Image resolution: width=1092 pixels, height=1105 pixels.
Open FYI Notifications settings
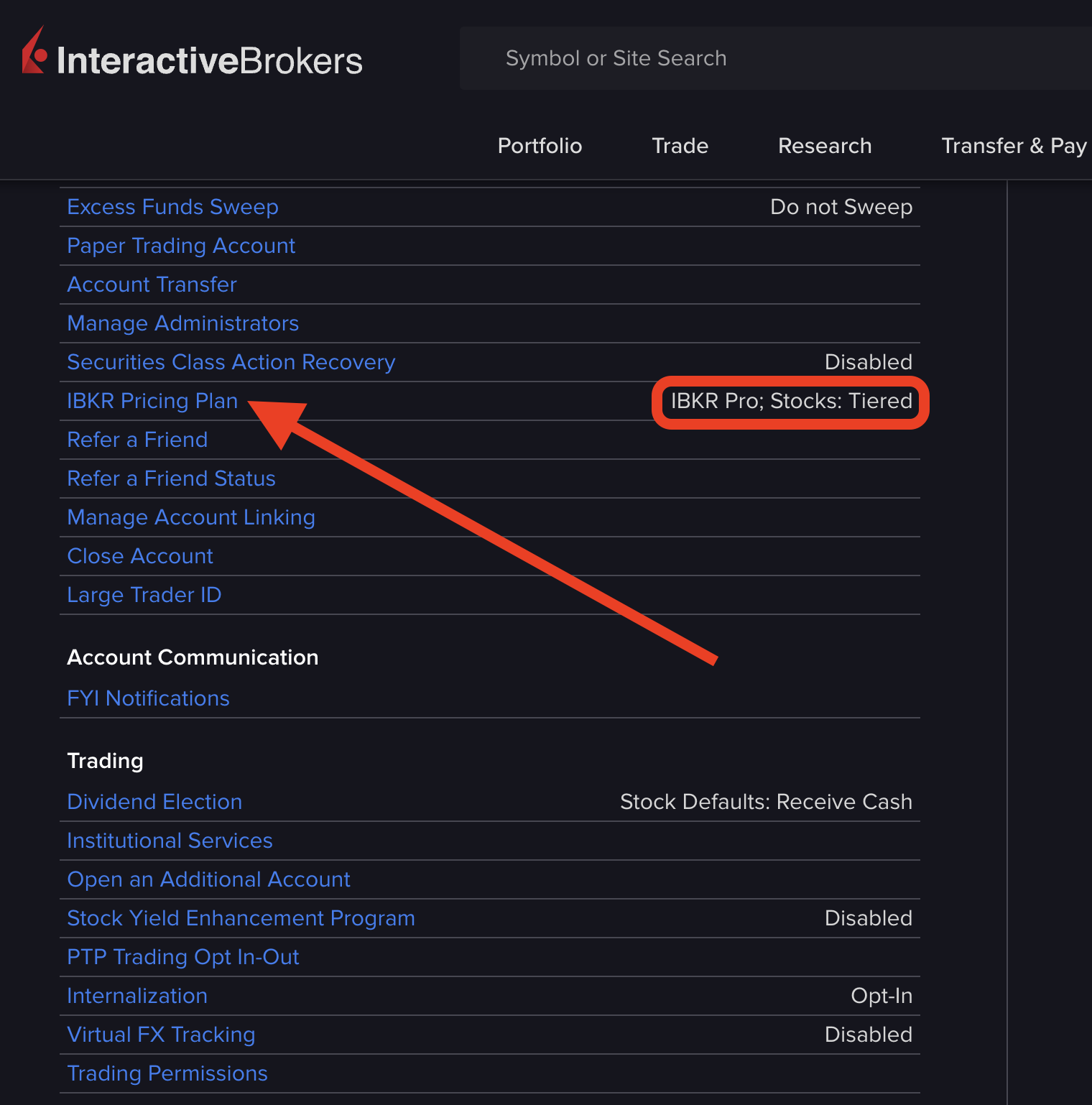coord(148,698)
